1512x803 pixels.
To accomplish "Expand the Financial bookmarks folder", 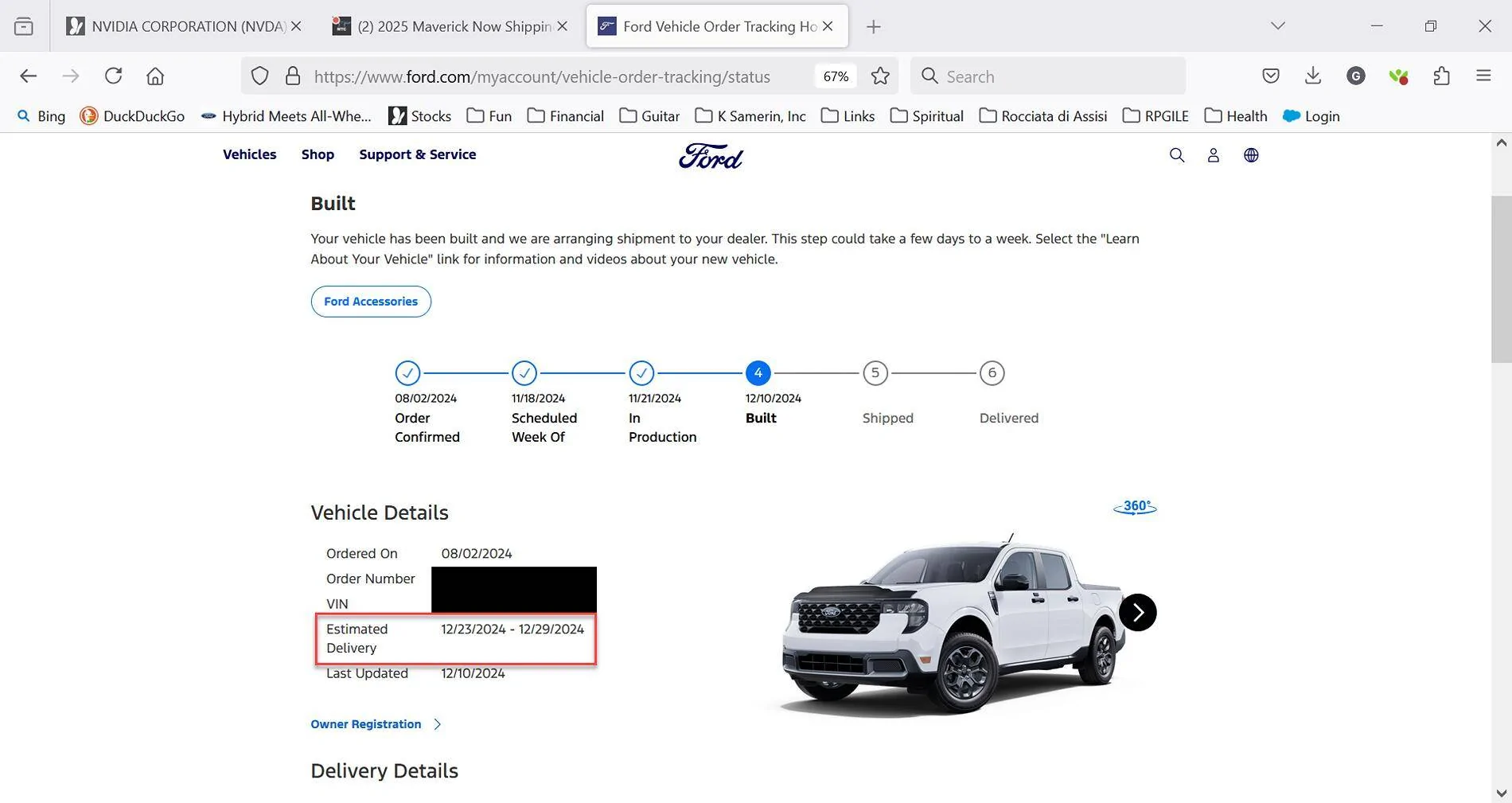I will pyautogui.click(x=565, y=116).
